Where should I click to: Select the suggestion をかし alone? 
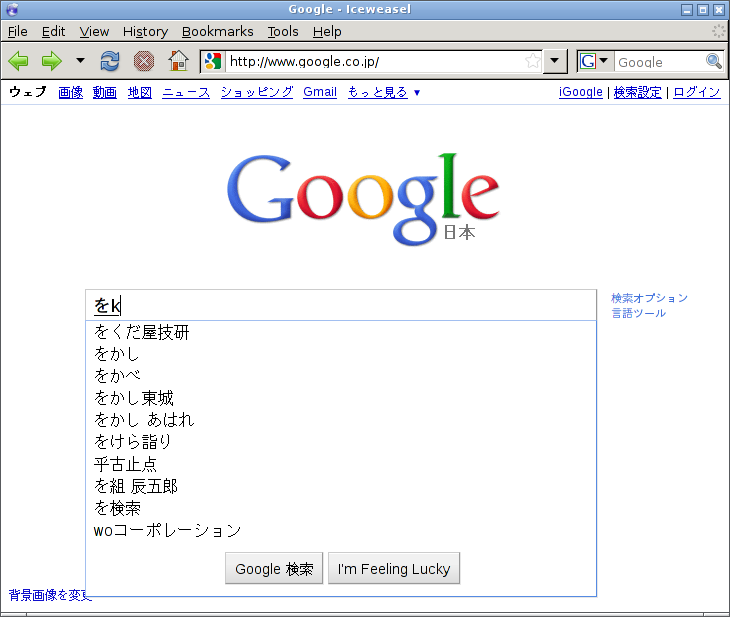coord(341,354)
